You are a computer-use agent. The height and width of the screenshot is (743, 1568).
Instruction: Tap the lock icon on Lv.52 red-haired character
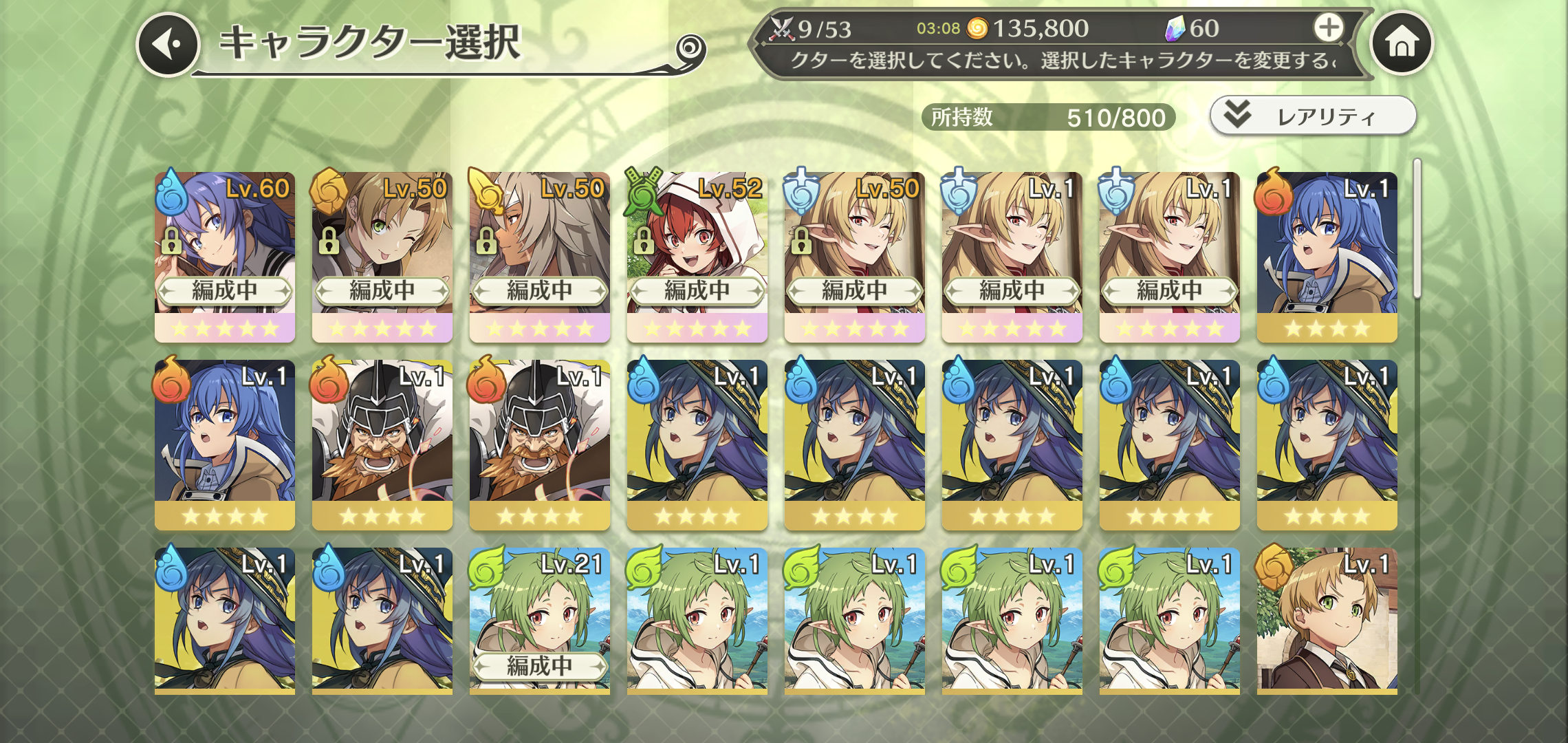pyautogui.click(x=643, y=241)
